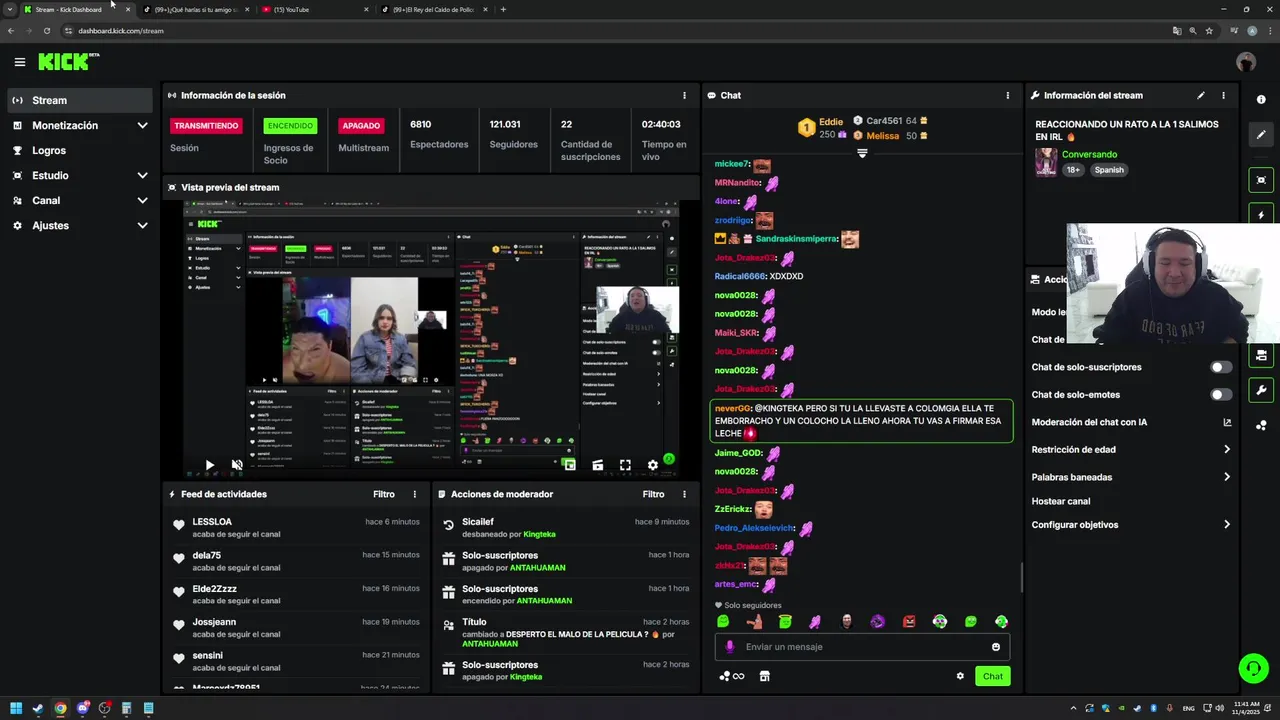Open the user profile avatar menu
This screenshot has width=1280, height=720.
coord(1245,62)
